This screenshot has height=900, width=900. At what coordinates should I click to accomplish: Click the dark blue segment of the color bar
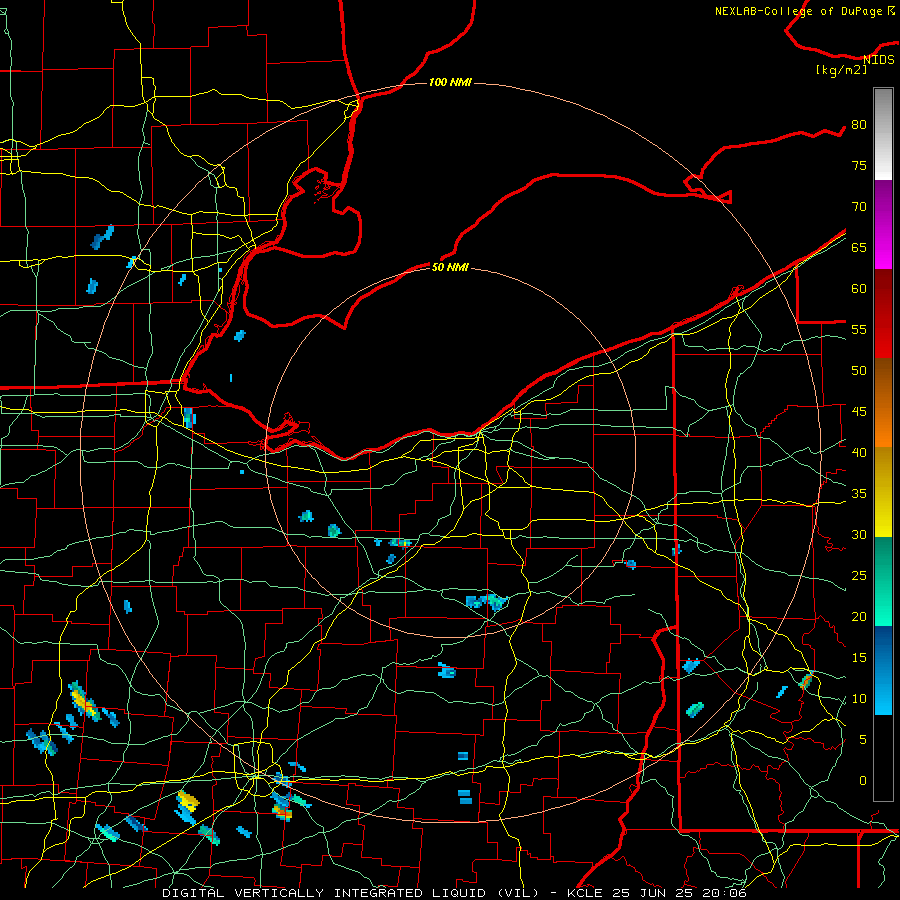coord(883,648)
